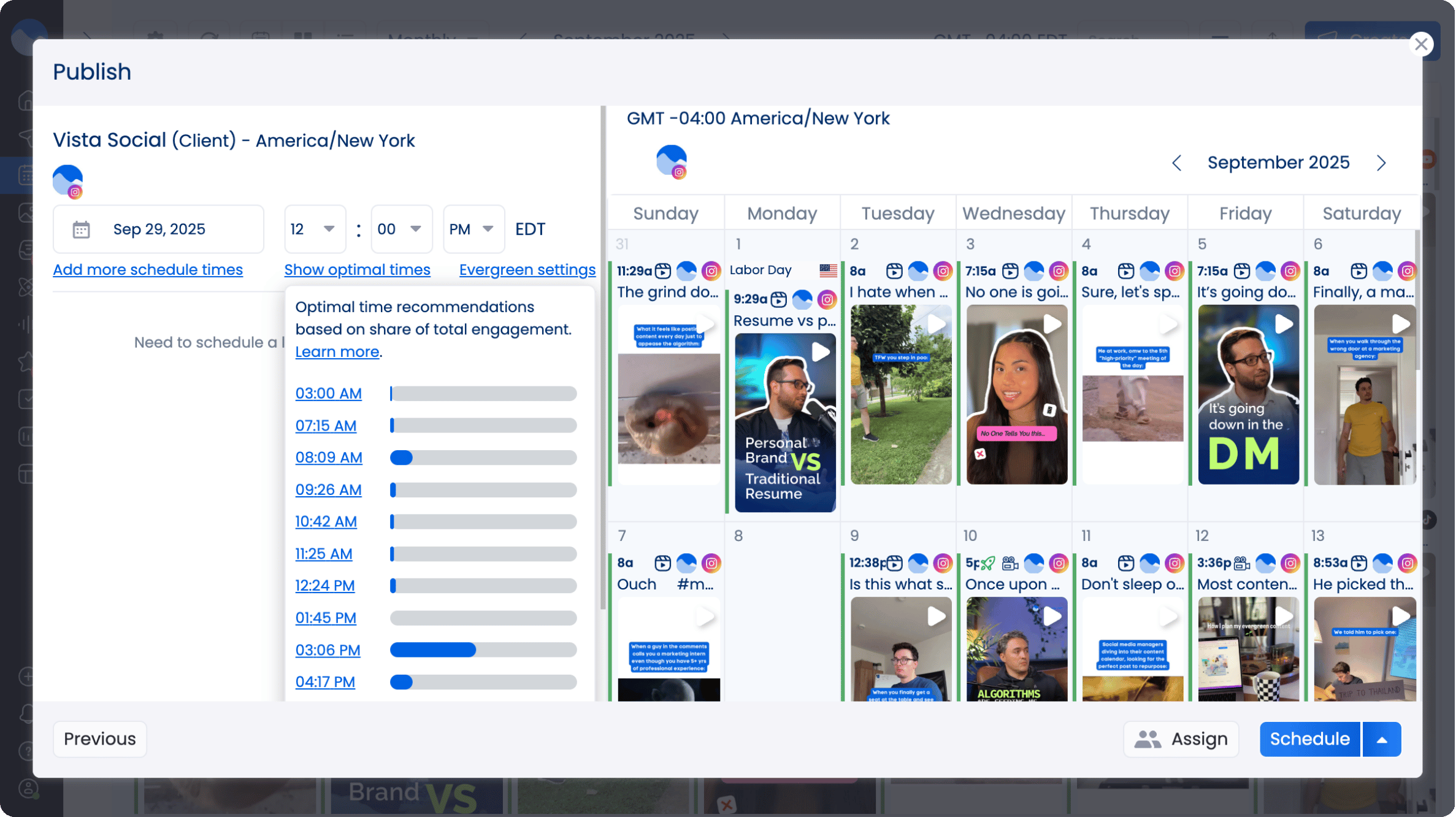Click the engagement bar beside 03:06 PM
This screenshot has height=817, width=1456.
coord(483,650)
